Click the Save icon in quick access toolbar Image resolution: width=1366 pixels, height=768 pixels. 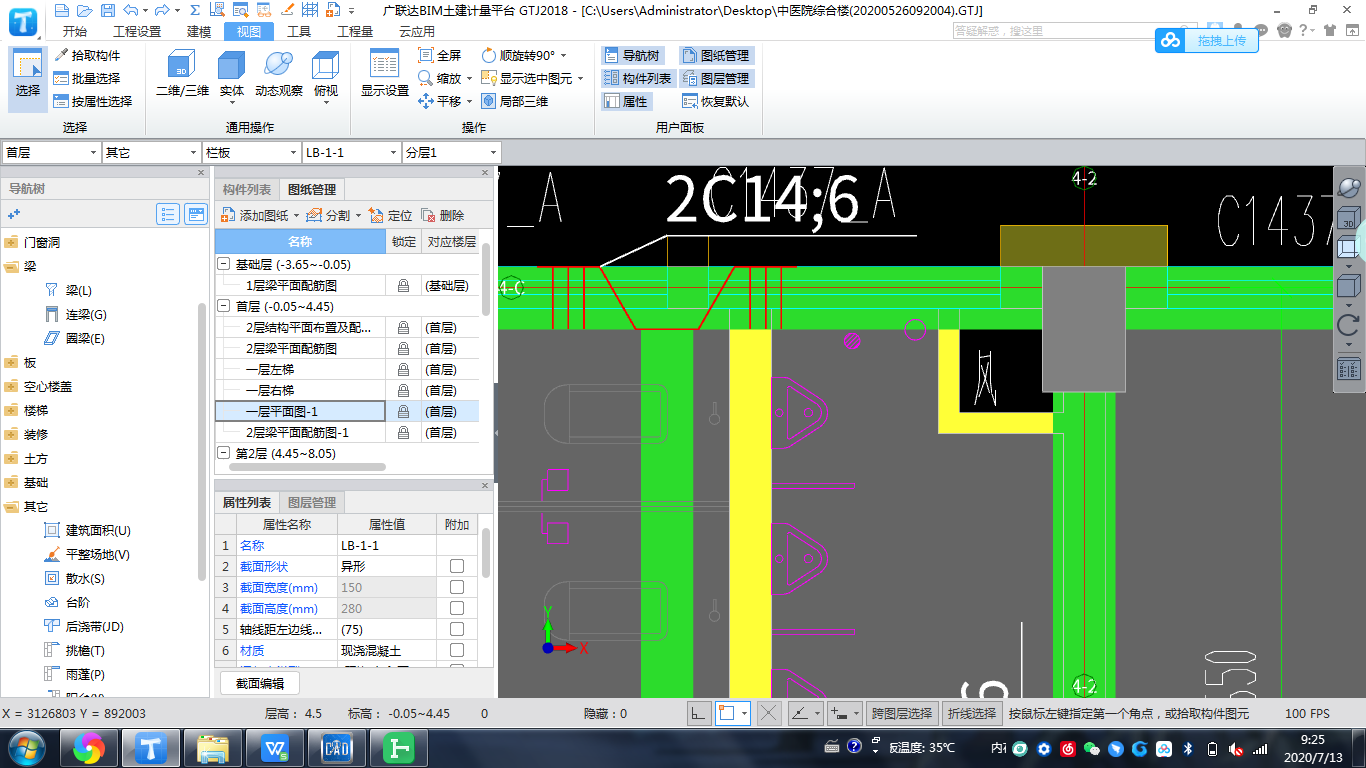[107, 10]
